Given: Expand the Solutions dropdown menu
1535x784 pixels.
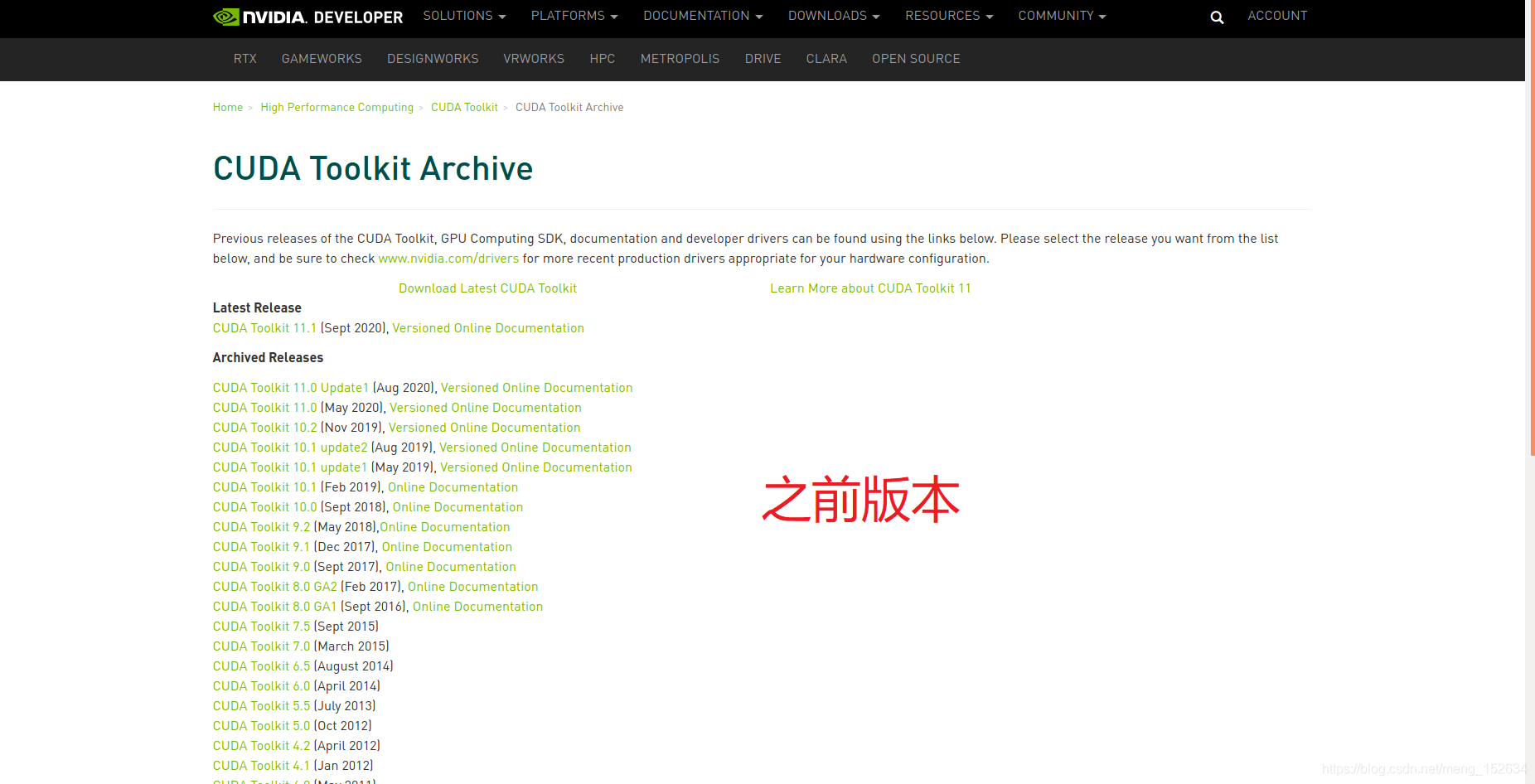Looking at the screenshot, I should (464, 16).
